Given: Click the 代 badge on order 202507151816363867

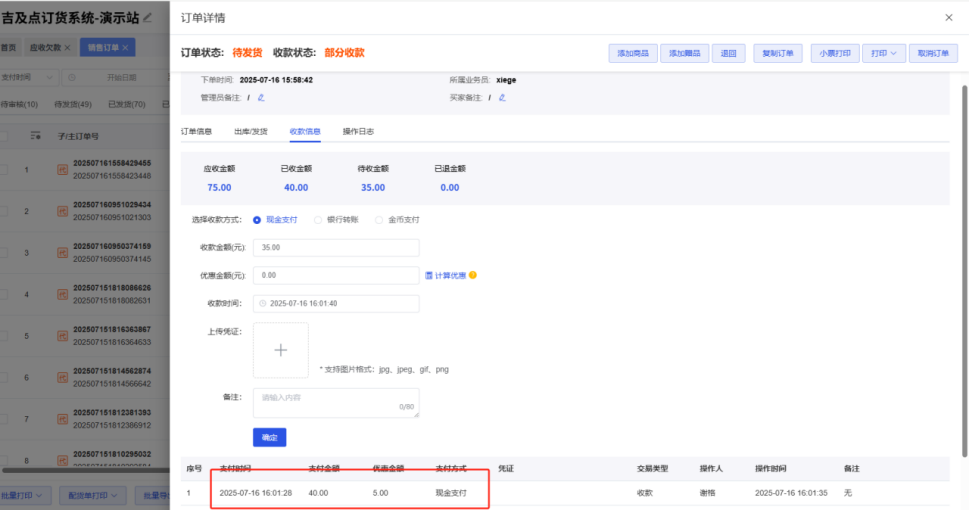Looking at the screenshot, I should tap(62, 336).
